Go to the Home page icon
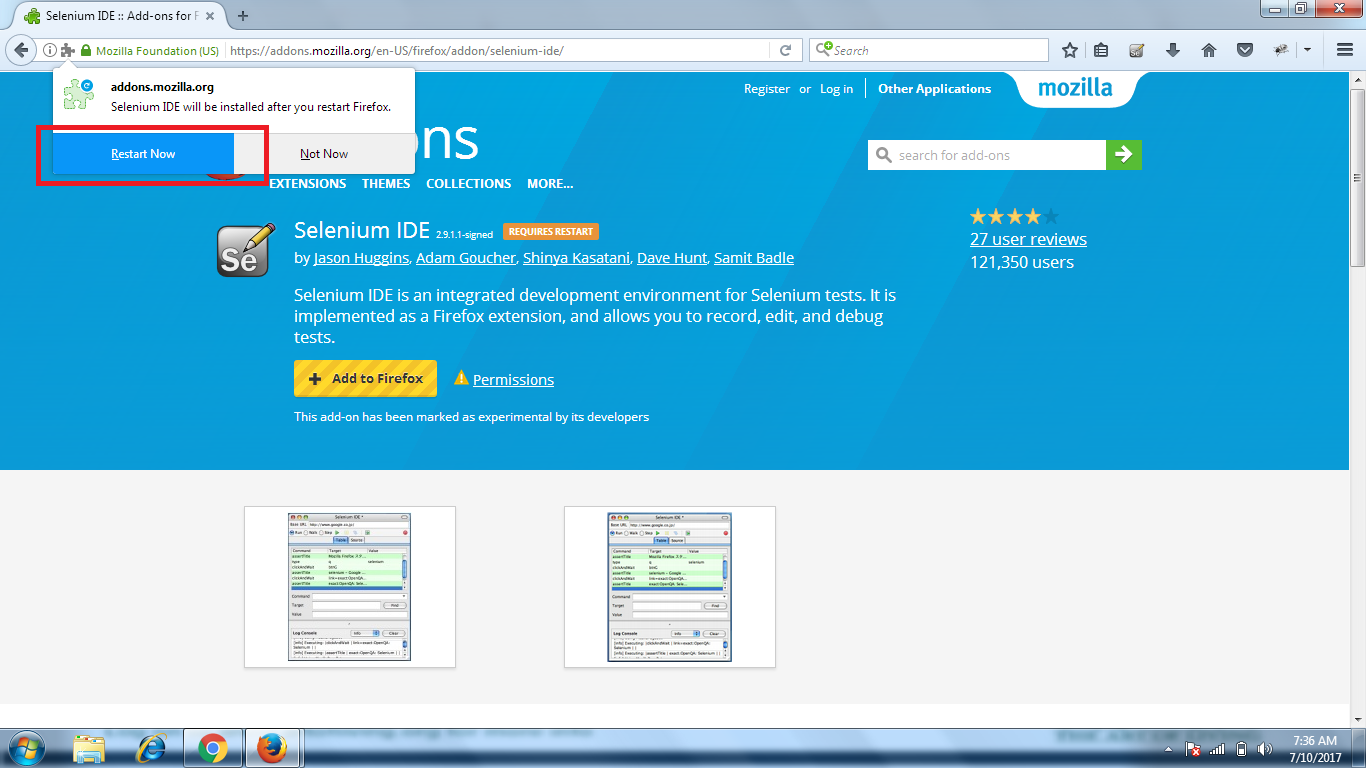Screen dimensions: 1366x768 point(1209,50)
